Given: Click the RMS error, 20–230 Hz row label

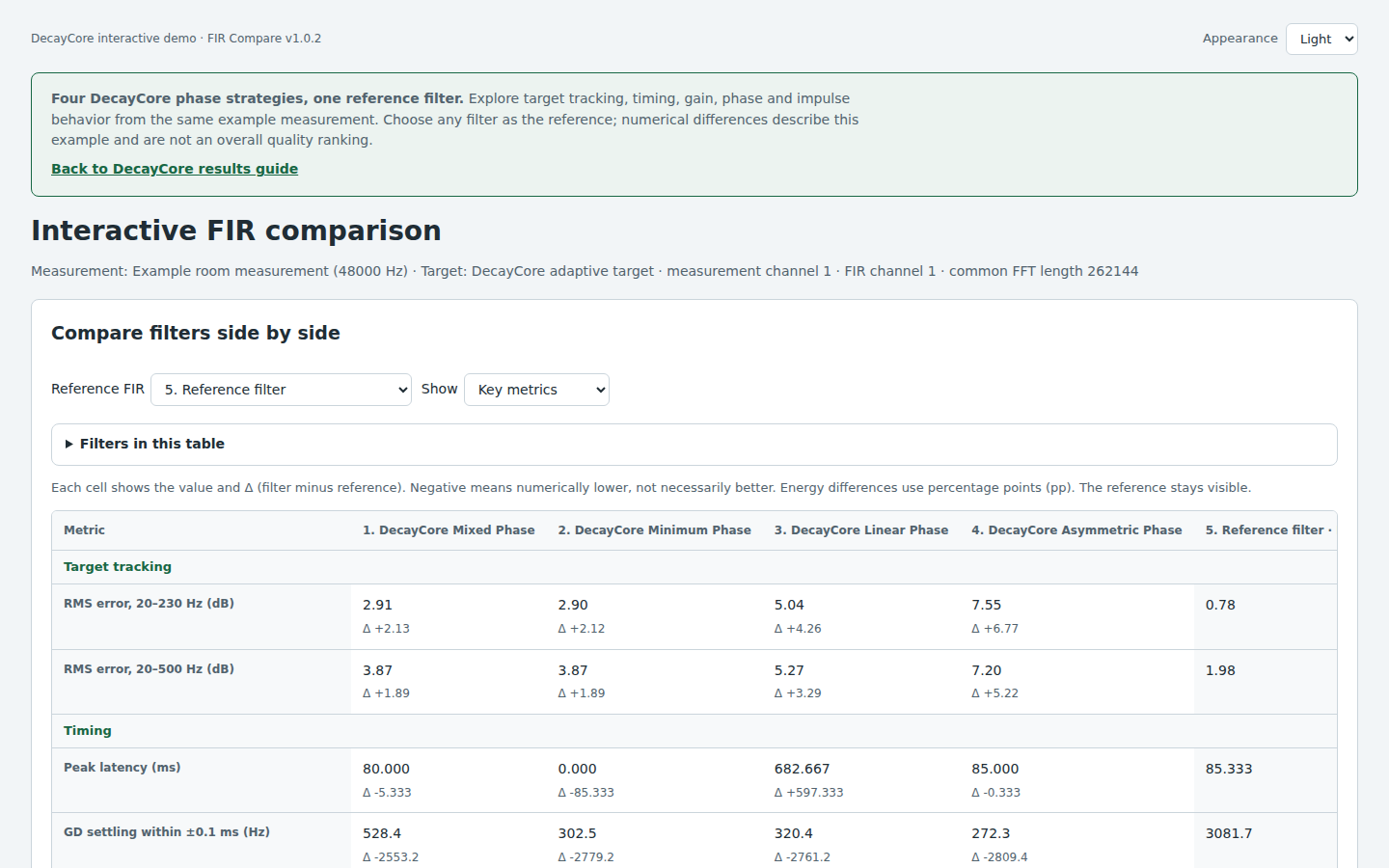Looking at the screenshot, I should (x=149, y=604).
